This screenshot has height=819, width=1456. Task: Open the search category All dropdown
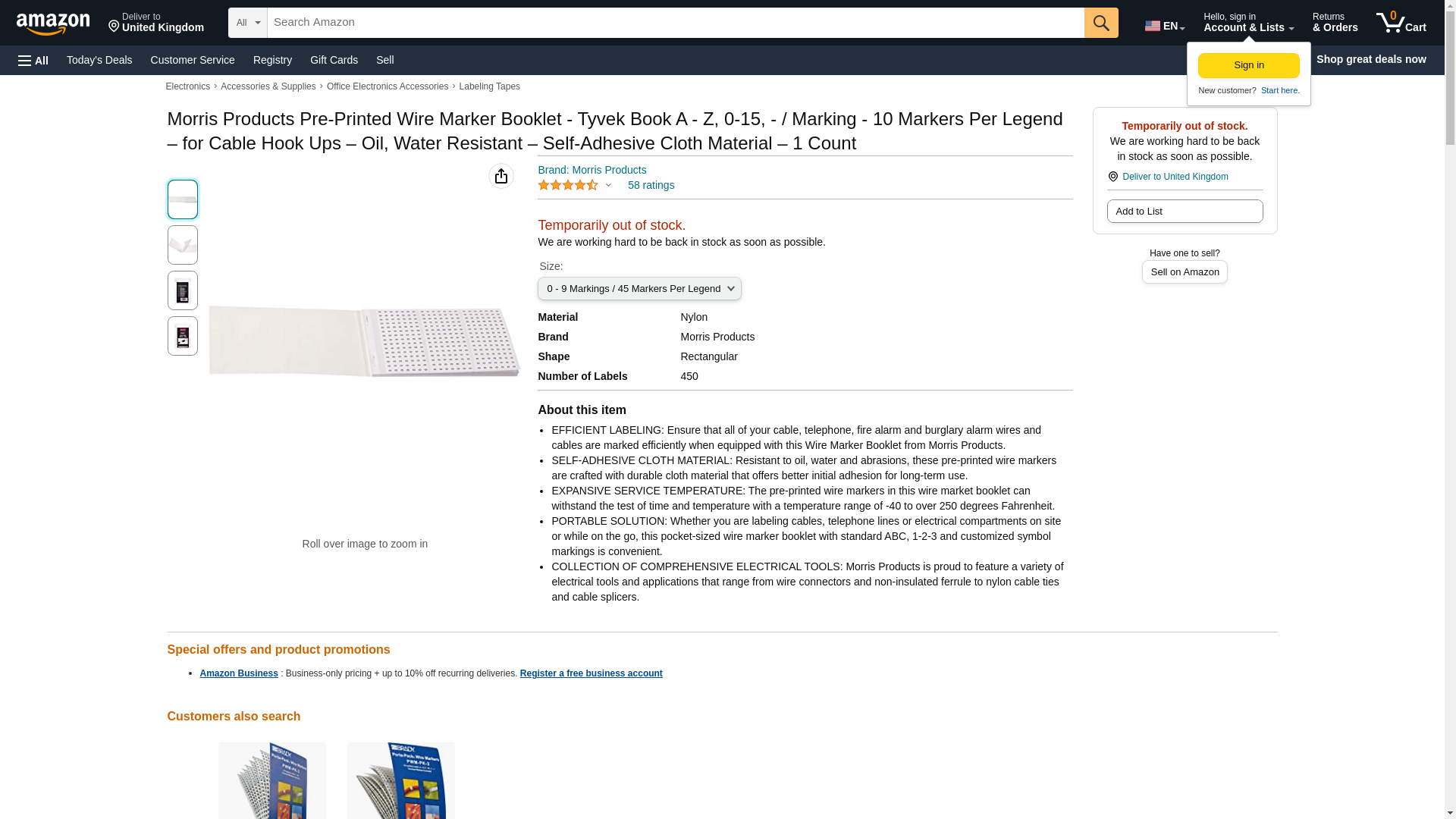tap(248, 23)
